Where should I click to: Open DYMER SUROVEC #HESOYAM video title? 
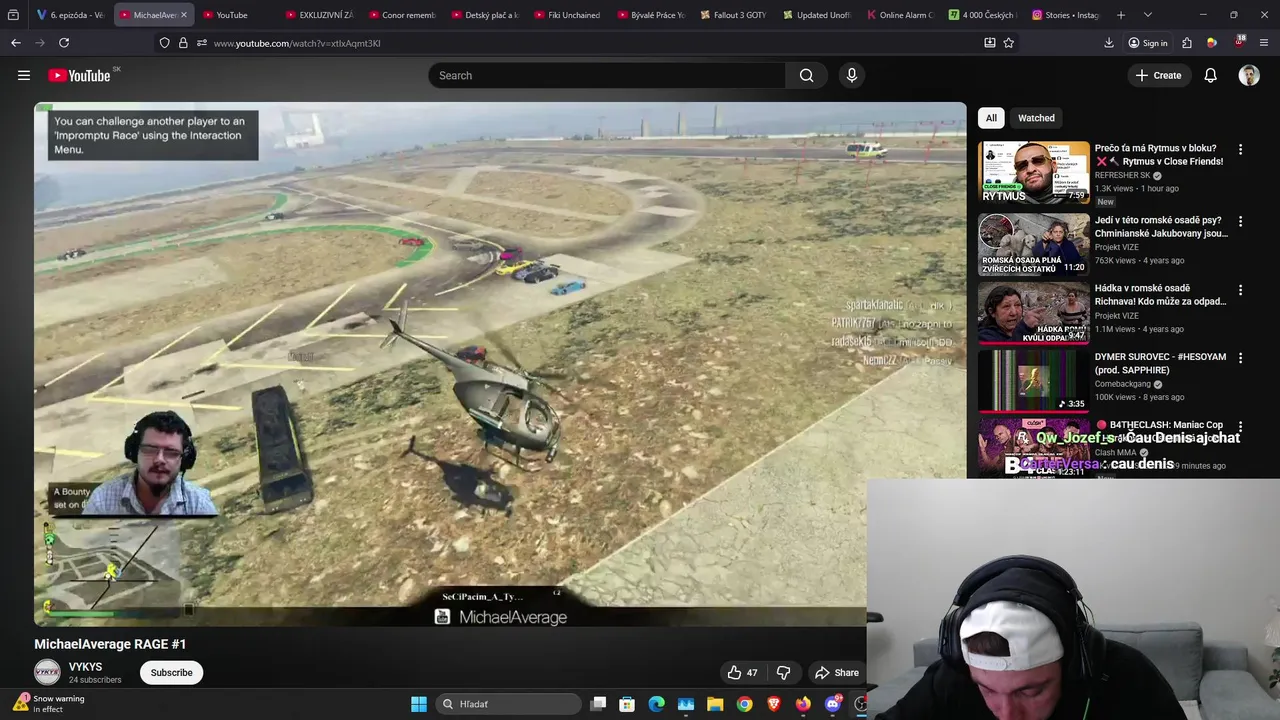point(1160,363)
